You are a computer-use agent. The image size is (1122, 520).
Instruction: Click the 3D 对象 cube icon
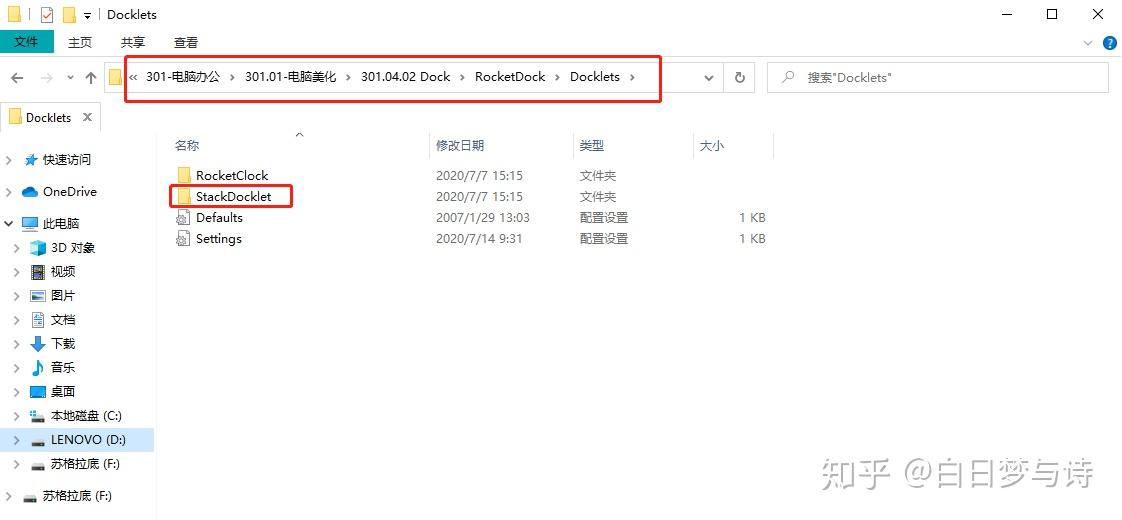point(38,248)
